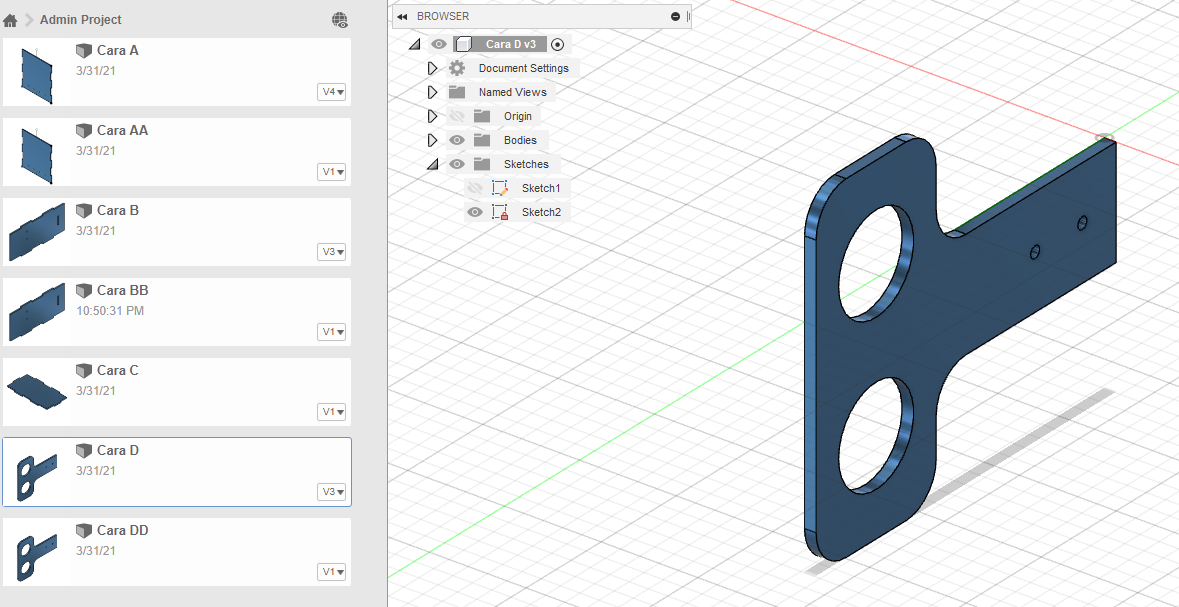Viewport: 1179px width, 607px height.
Task: Expand the Bodies folder
Action: click(x=432, y=141)
